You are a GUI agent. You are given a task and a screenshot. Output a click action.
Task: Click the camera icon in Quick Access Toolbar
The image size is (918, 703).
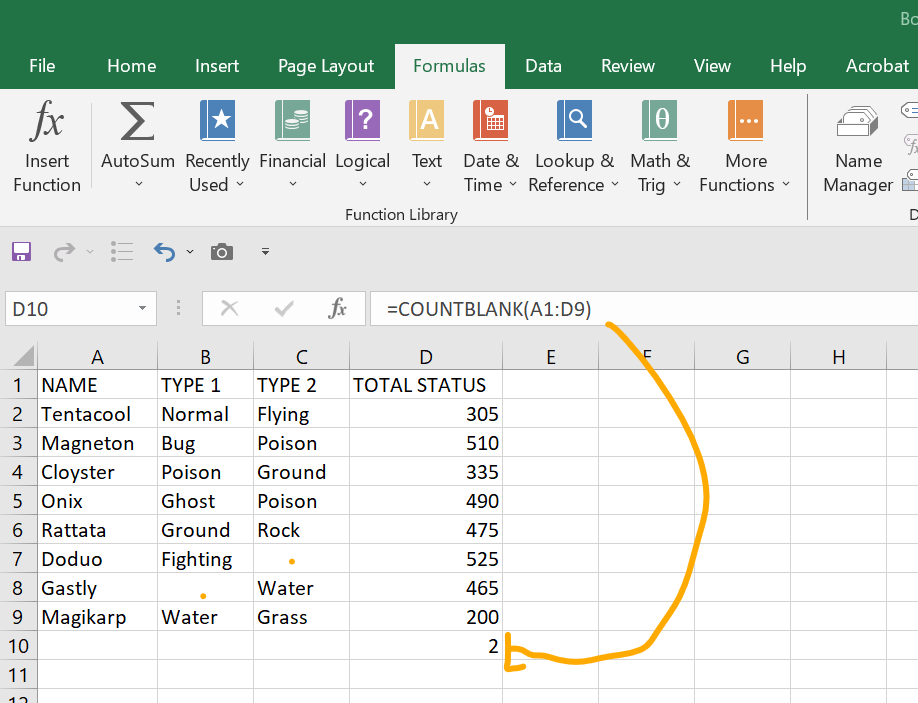[x=221, y=252]
